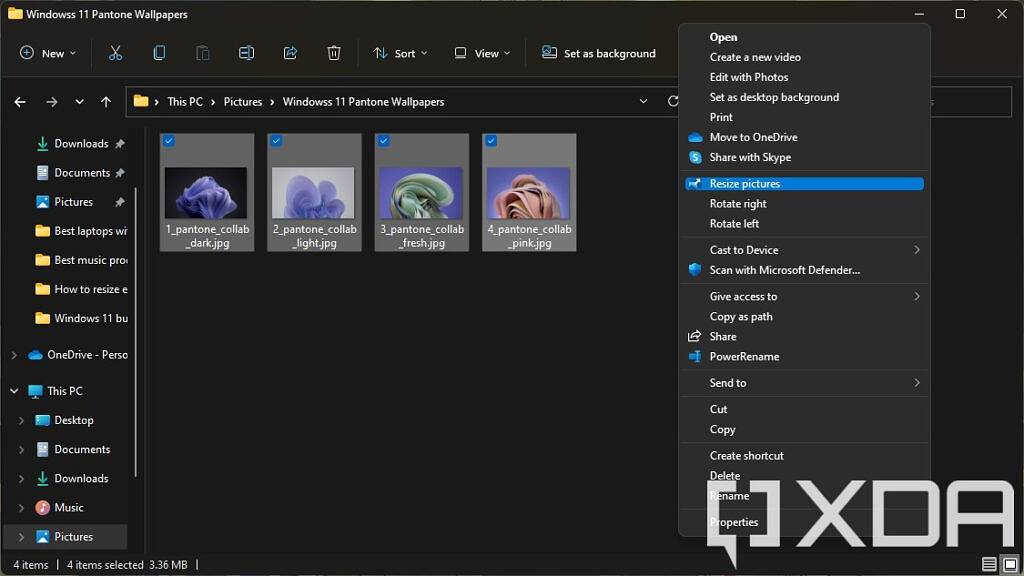Click the Copy icon in the toolbar
The width and height of the screenshot is (1024, 576).
[x=159, y=53]
